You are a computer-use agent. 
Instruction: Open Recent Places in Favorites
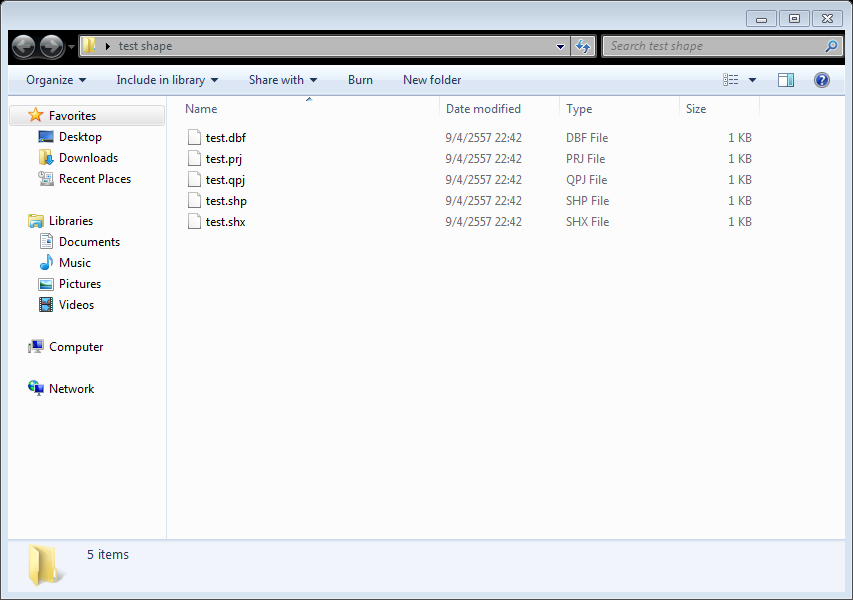click(x=95, y=179)
